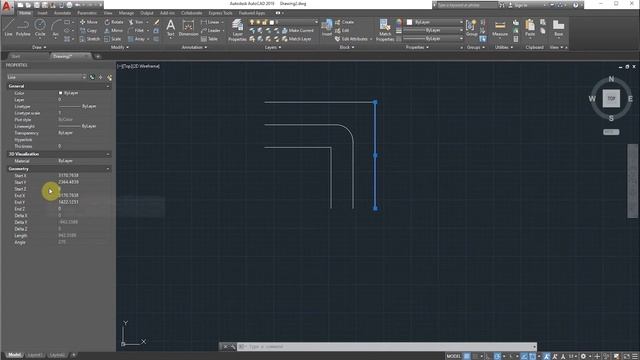Screen dimensions: 640x360
Task: Click the Group tool
Action: point(471,28)
